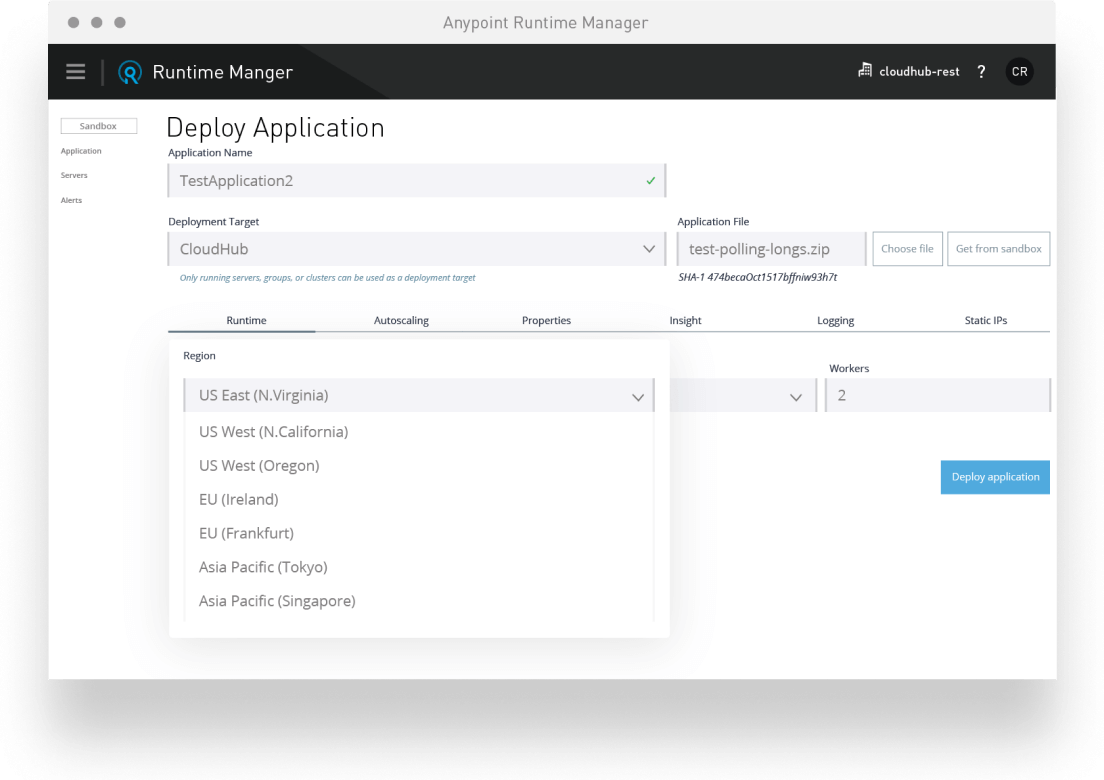Open Application in the sidebar

[81, 151]
